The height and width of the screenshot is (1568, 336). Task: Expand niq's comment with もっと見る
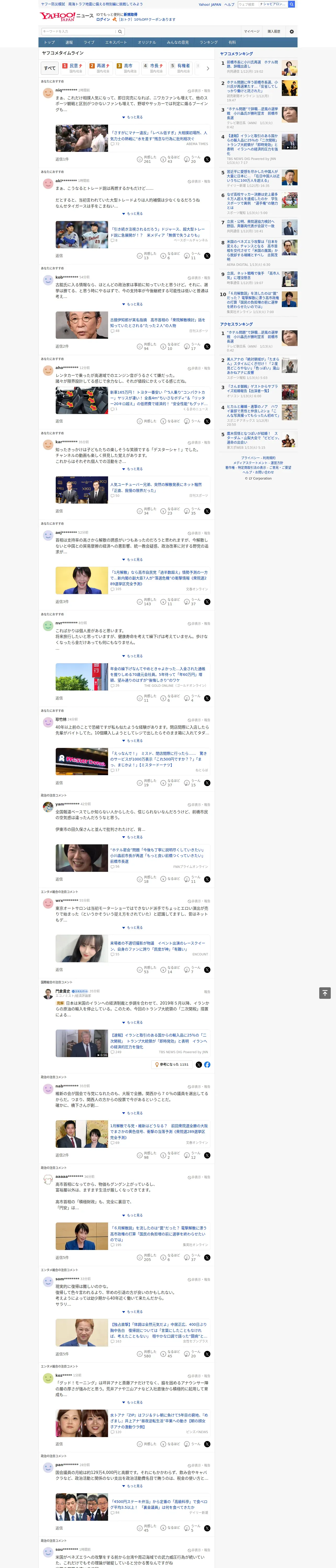coord(132,118)
